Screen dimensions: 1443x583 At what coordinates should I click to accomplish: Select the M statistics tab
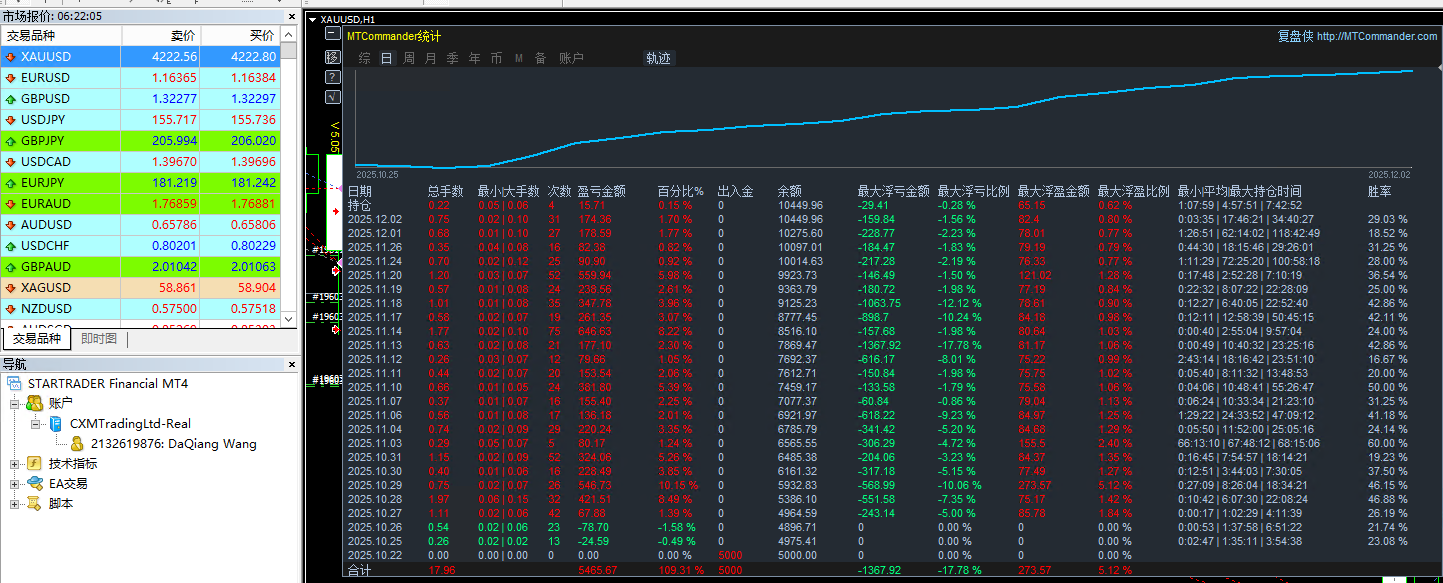pos(518,58)
